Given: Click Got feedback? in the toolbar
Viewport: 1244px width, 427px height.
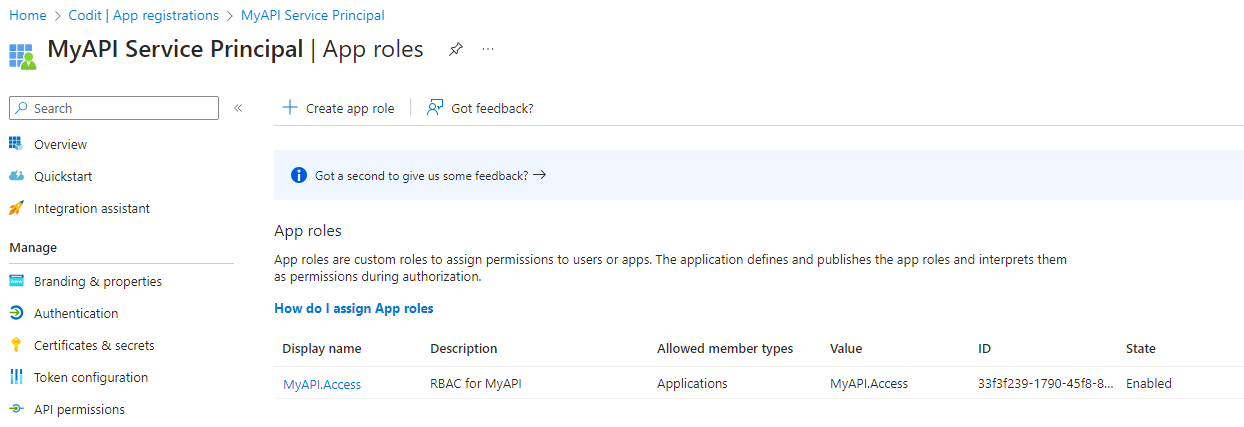Looking at the screenshot, I should click(480, 108).
